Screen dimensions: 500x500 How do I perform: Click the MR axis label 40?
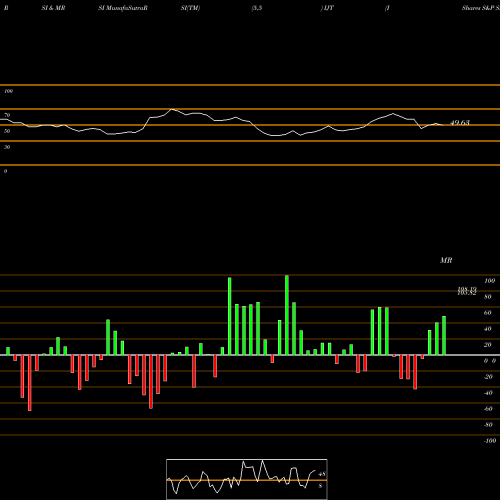point(488,329)
